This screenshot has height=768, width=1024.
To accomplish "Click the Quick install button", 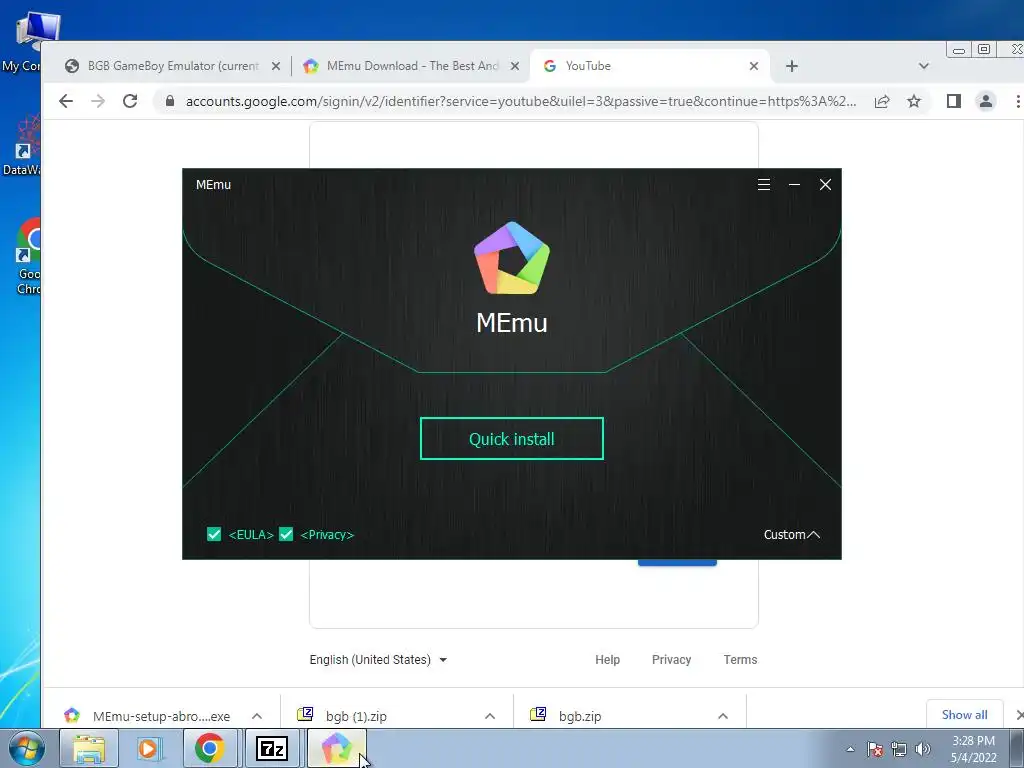I will pyautogui.click(x=511, y=439).
